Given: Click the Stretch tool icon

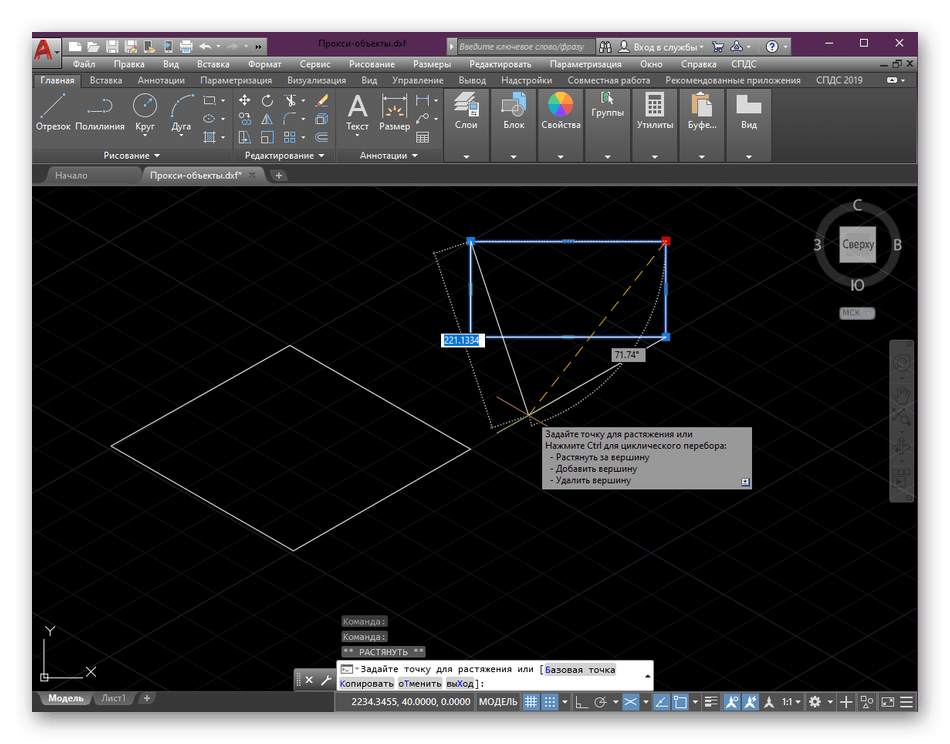Looking at the screenshot, I should tap(245, 138).
